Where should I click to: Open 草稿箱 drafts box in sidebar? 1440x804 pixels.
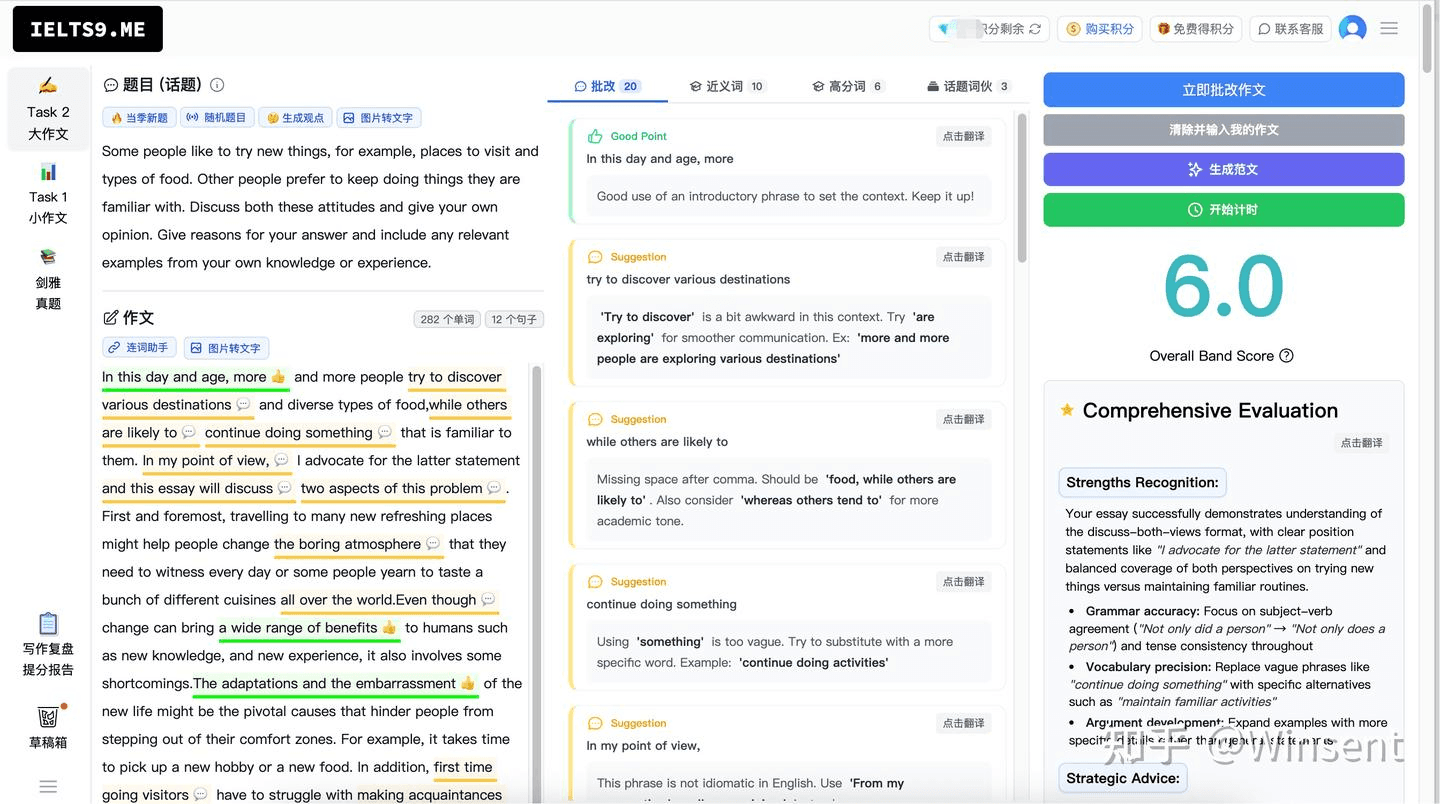click(x=48, y=727)
